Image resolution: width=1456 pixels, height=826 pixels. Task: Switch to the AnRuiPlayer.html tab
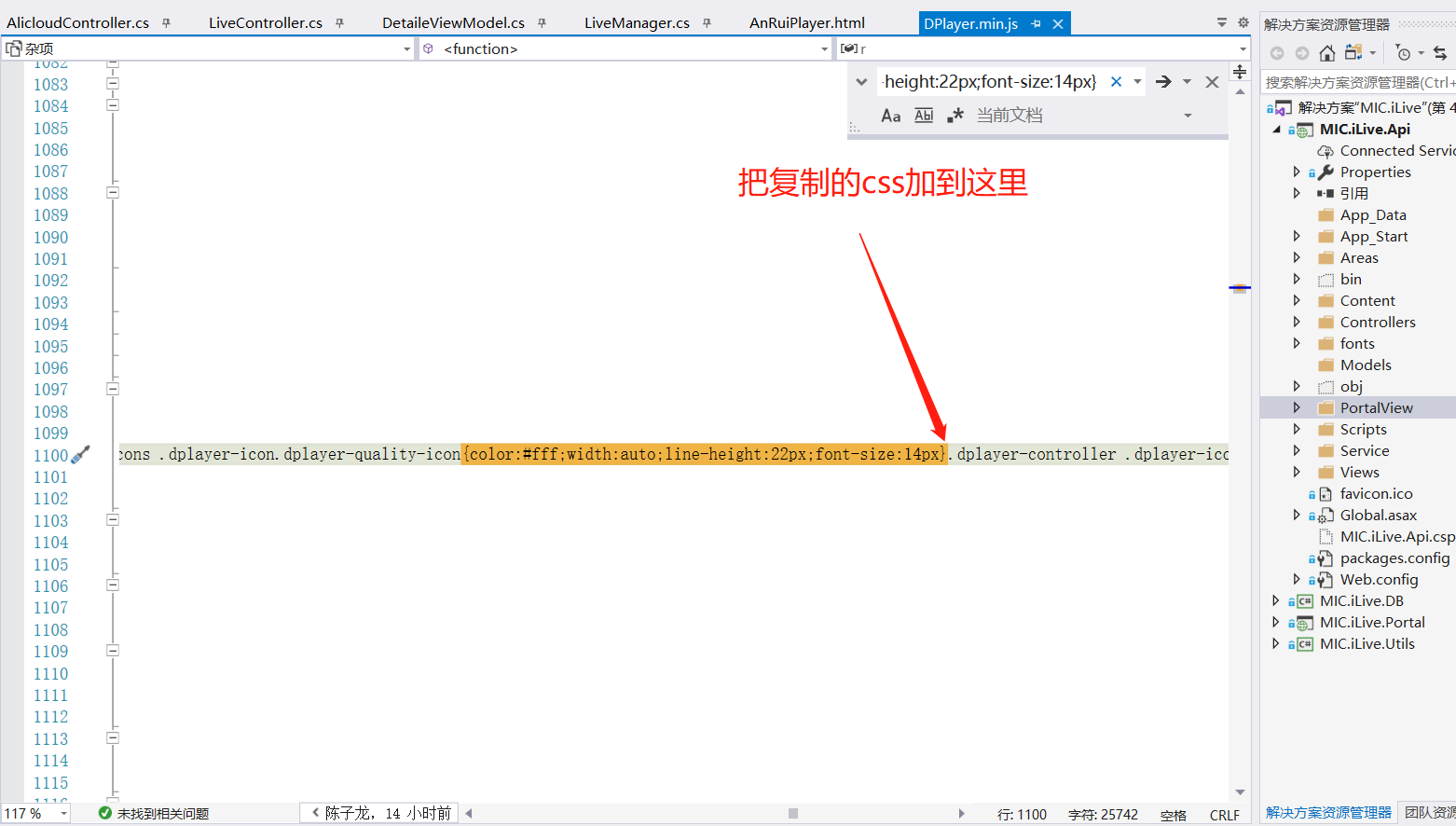[x=806, y=22]
